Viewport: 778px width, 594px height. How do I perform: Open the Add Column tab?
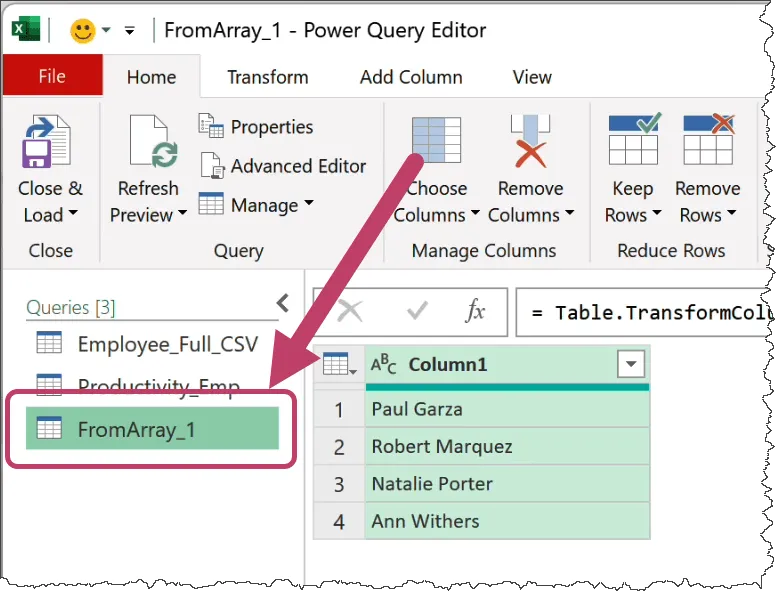tap(411, 77)
